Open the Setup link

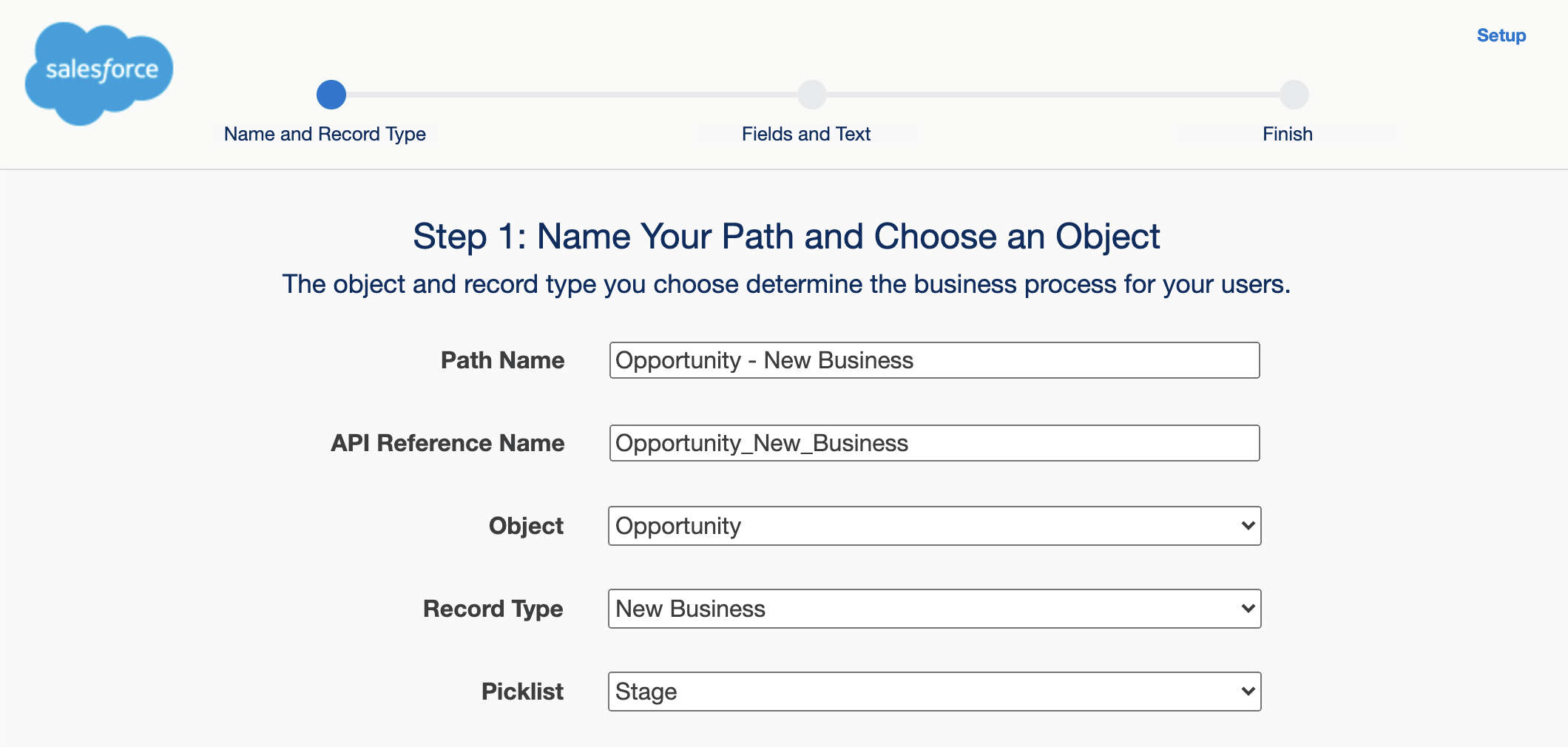pos(1501,36)
